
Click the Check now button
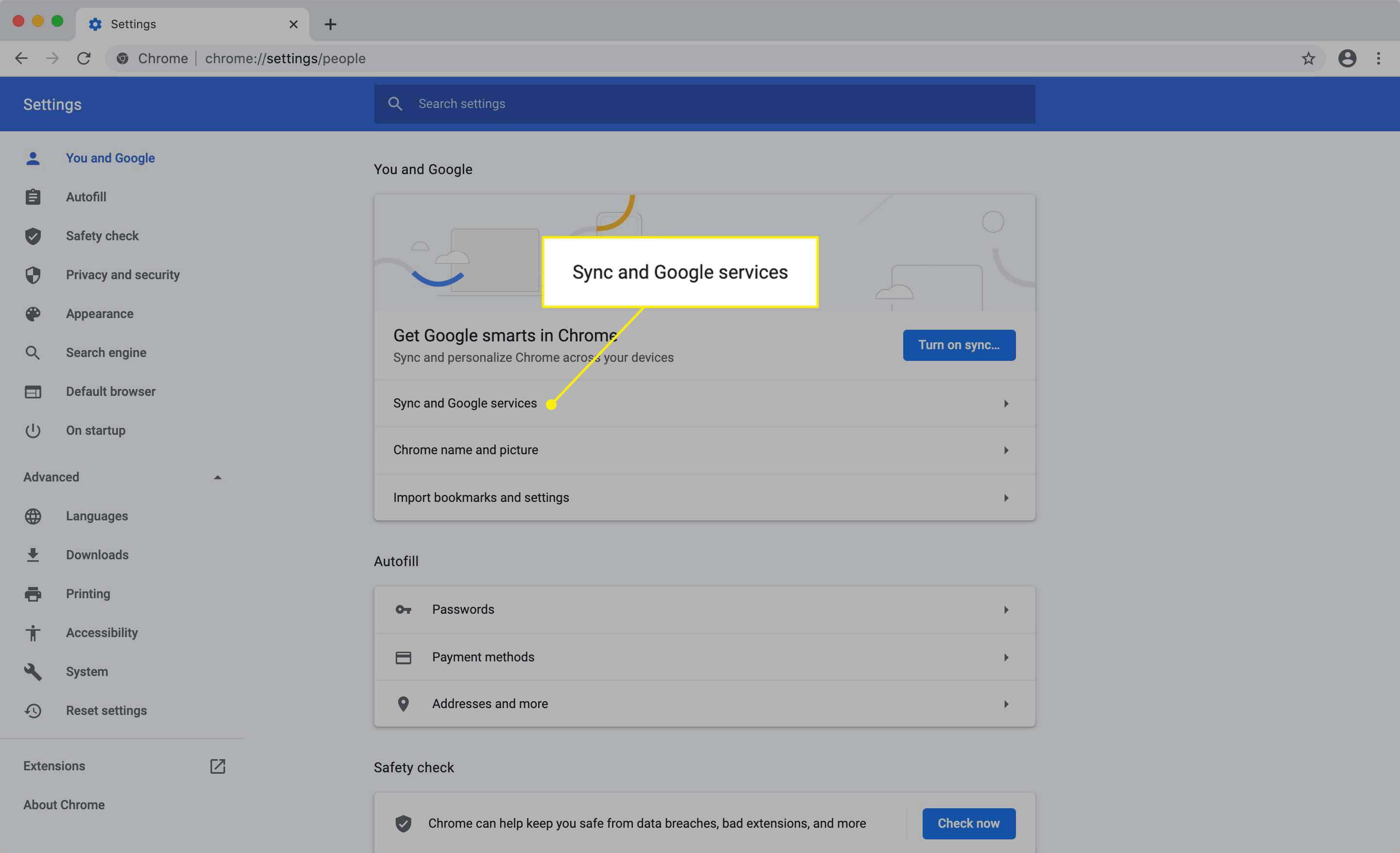969,823
